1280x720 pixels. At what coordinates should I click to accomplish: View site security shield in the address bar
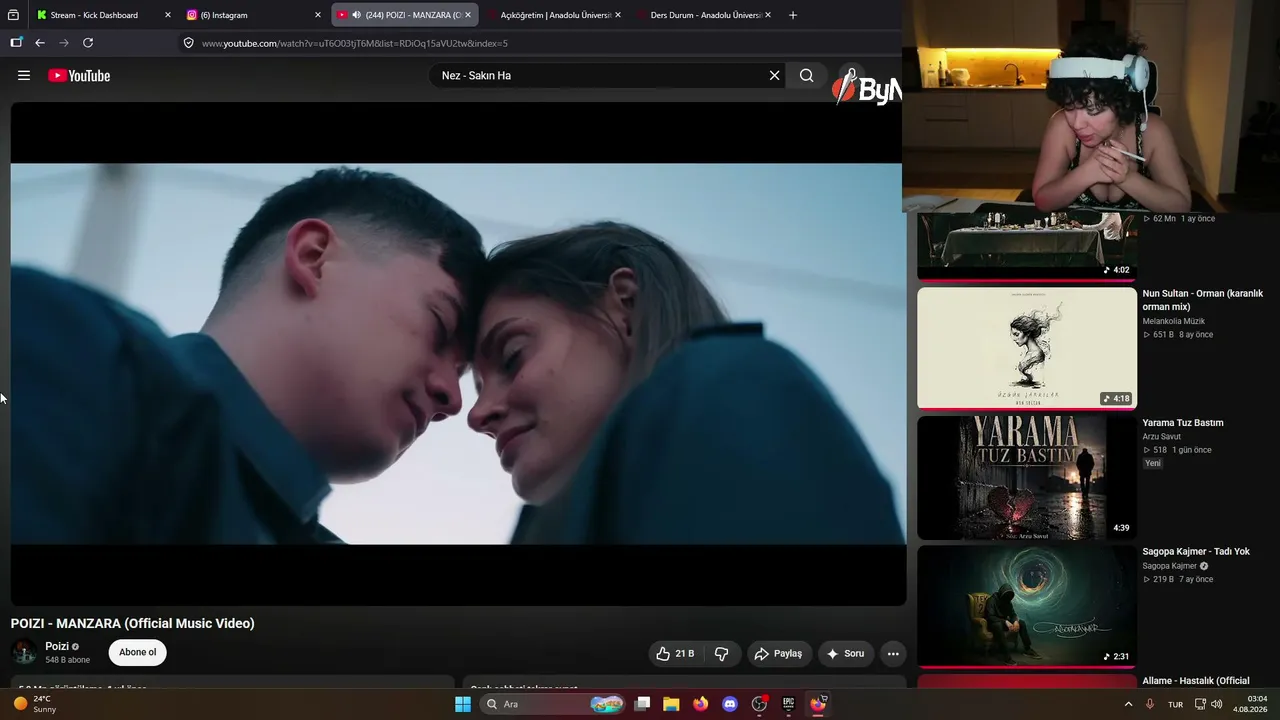pos(188,43)
